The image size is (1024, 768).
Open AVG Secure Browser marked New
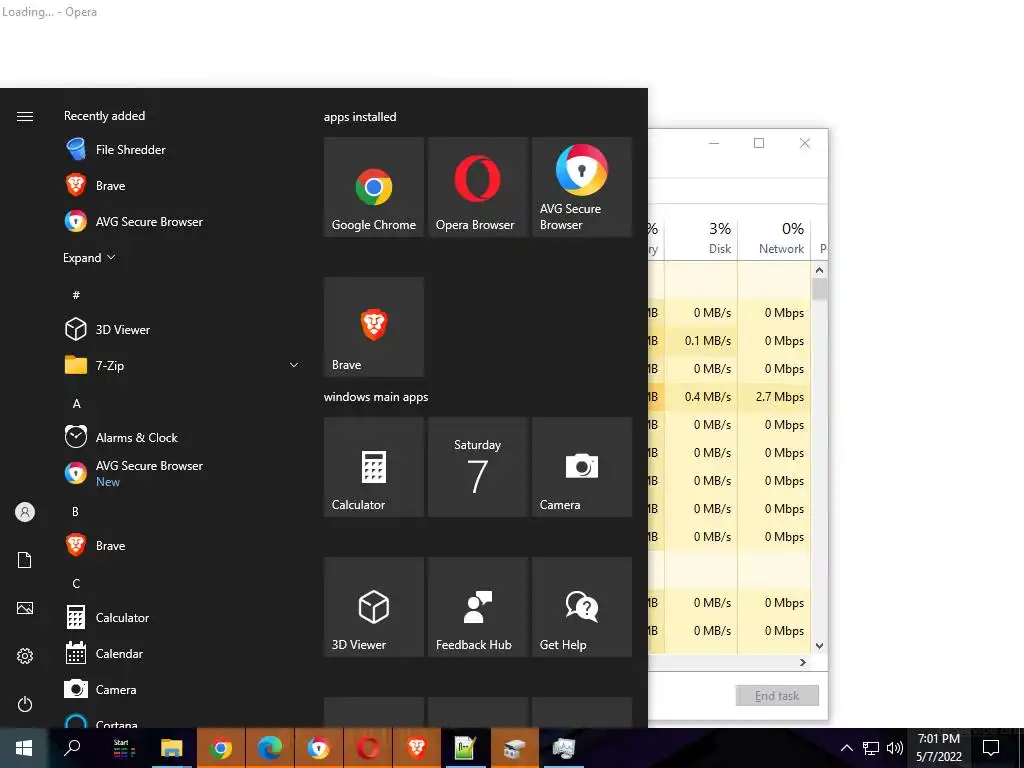pyautogui.click(x=182, y=473)
